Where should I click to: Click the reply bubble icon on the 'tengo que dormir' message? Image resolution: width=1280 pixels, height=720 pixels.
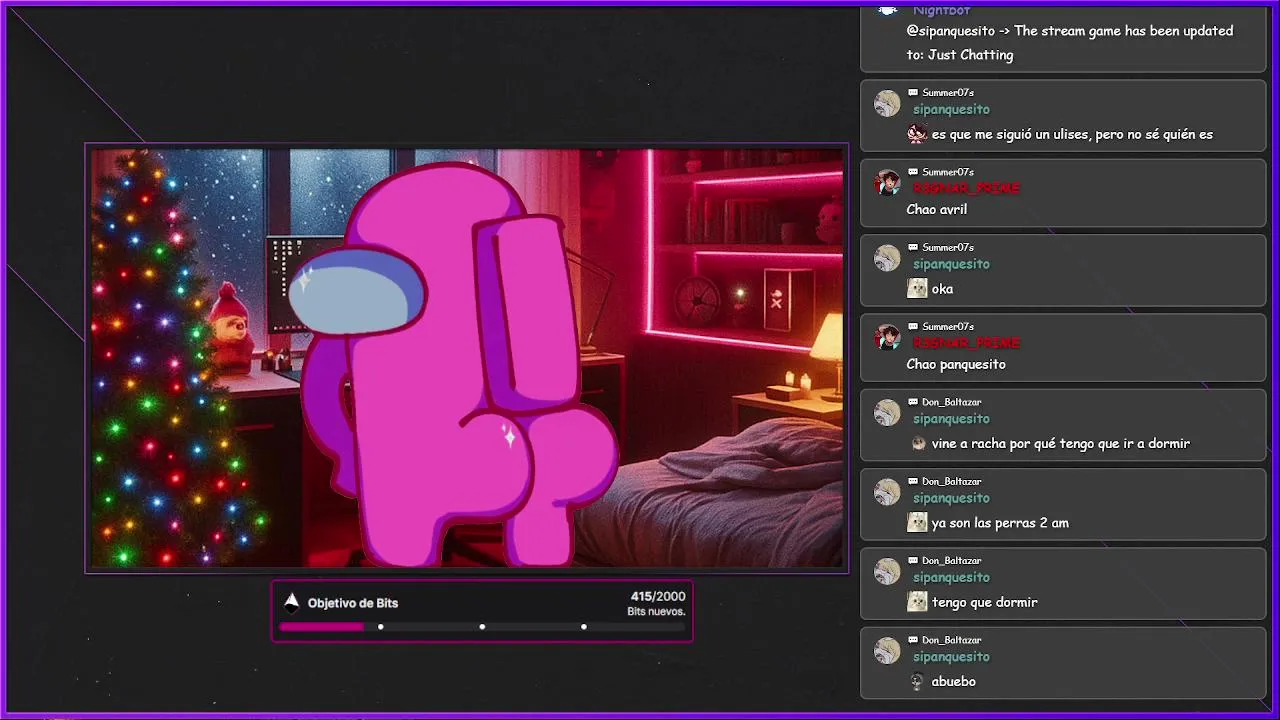(913, 560)
